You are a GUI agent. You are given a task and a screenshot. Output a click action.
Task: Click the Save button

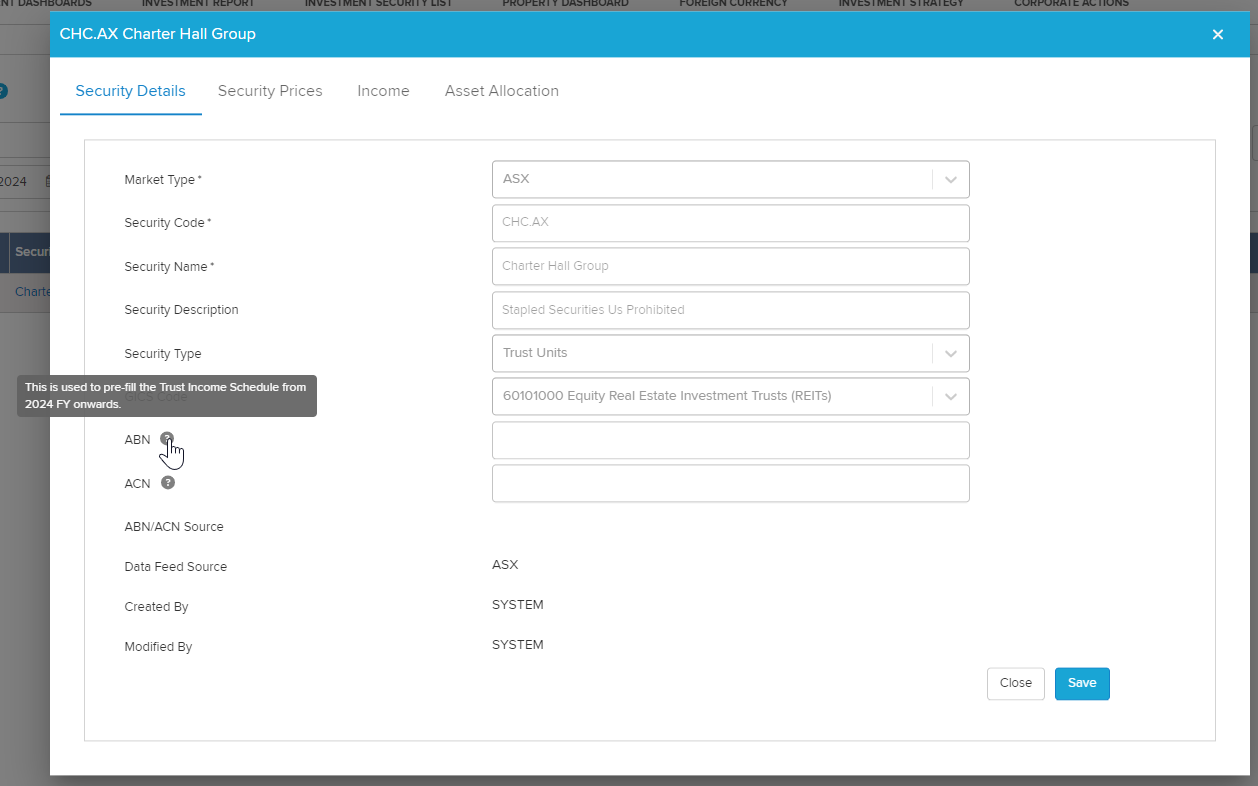1082,684
